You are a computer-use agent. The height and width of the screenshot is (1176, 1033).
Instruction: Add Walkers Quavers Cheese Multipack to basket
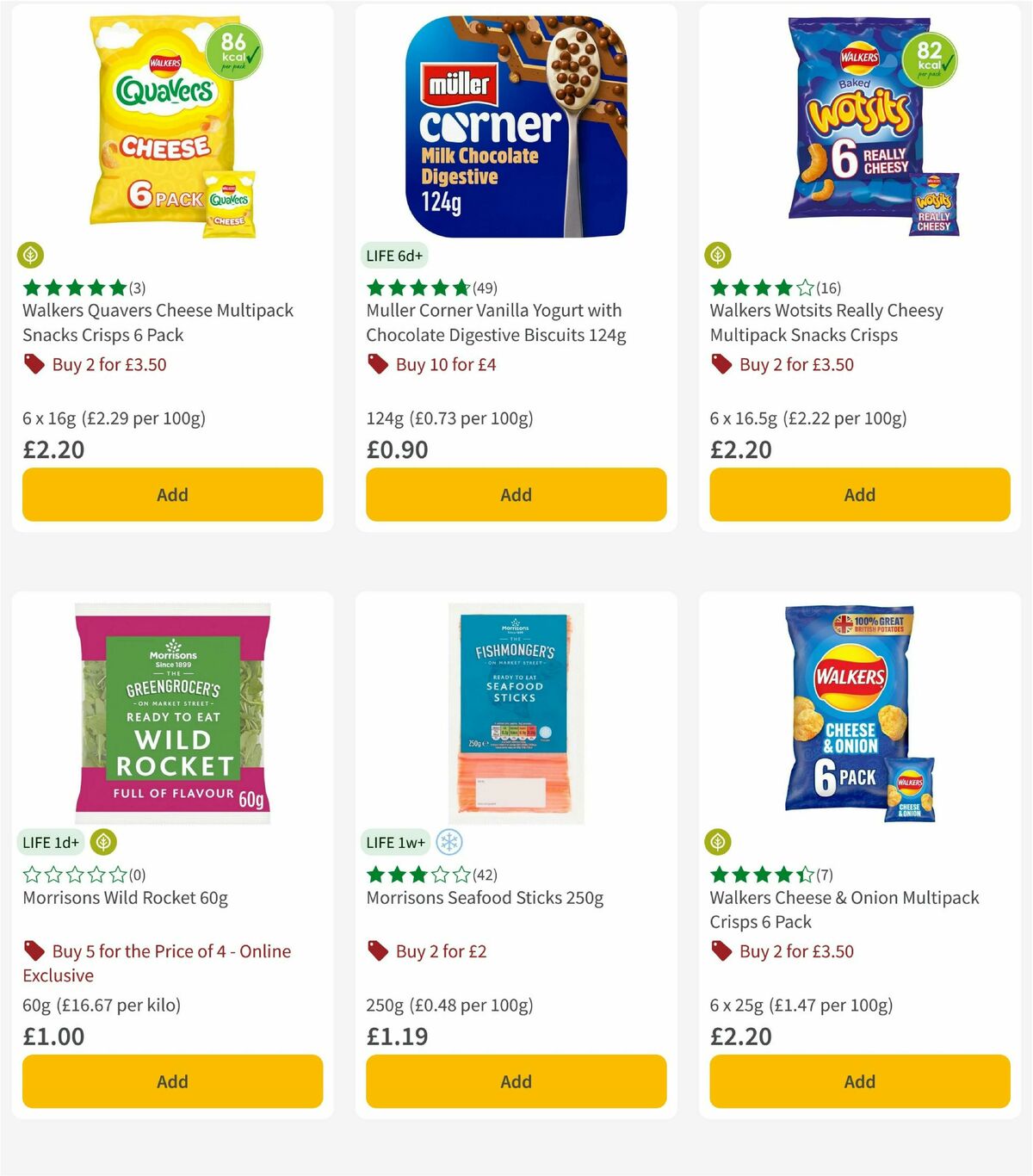click(x=172, y=495)
